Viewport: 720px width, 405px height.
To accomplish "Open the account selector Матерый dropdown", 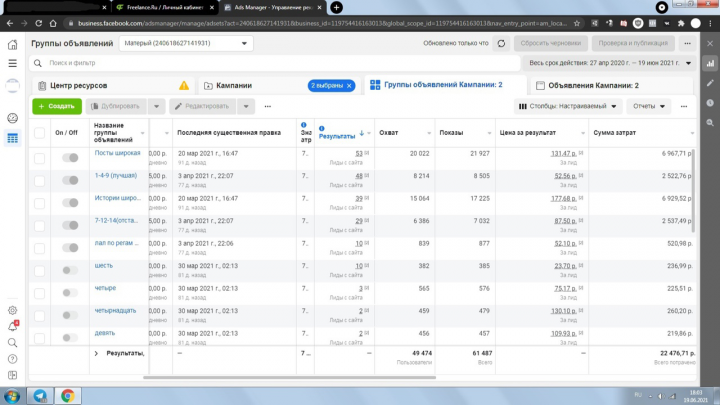I will (x=186, y=43).
